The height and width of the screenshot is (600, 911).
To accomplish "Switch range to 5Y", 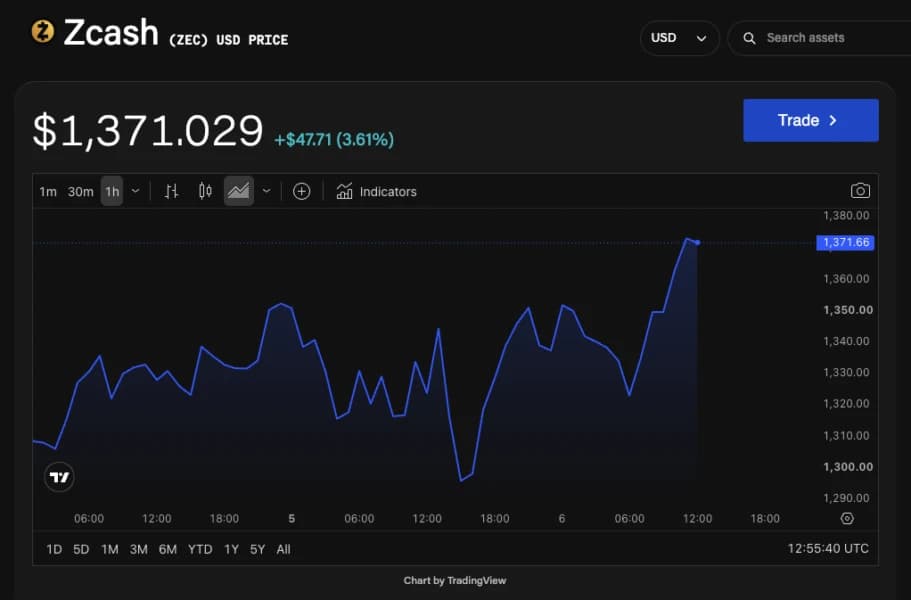I will point(257,549).
